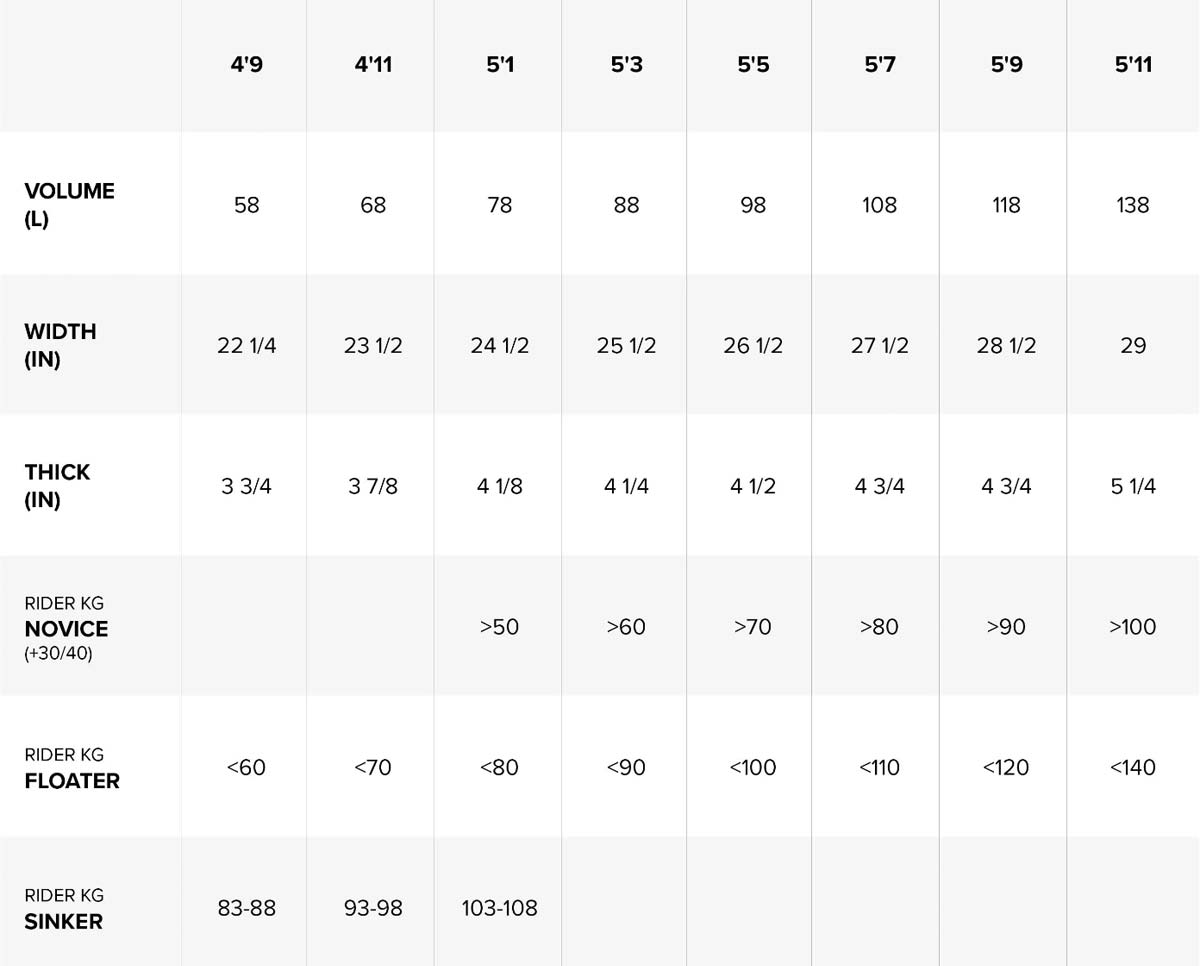
Task: Click the VOLUME (L) row label
Action: click(69, 205)
